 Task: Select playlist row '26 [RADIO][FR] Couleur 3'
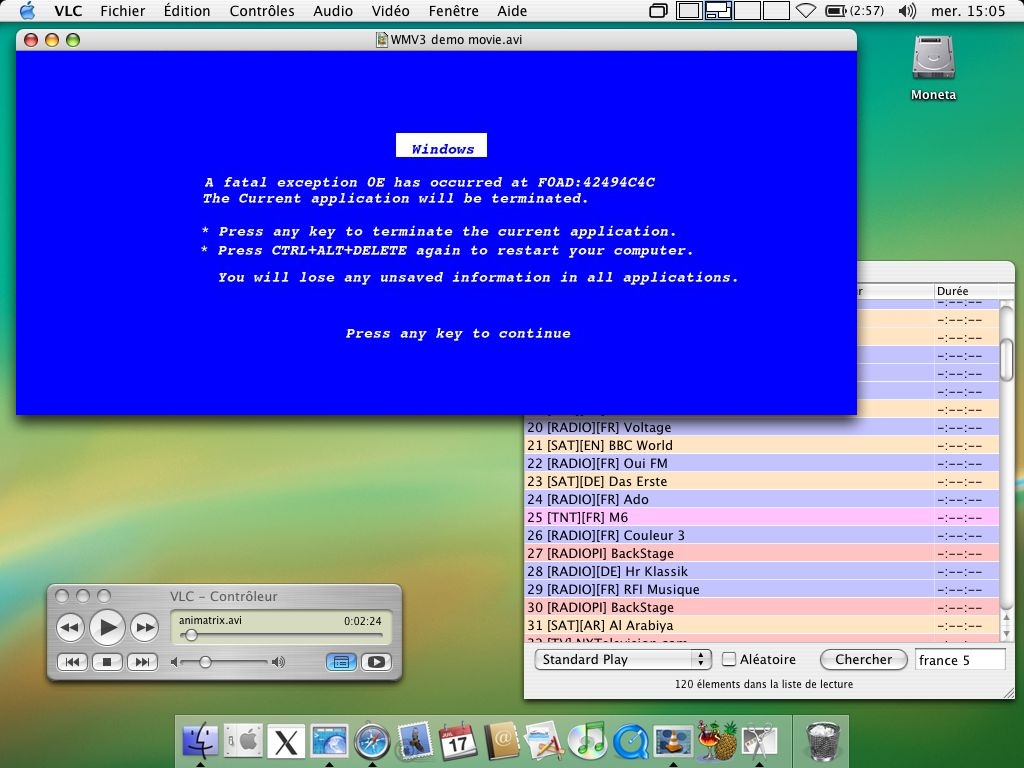[761, 536]
